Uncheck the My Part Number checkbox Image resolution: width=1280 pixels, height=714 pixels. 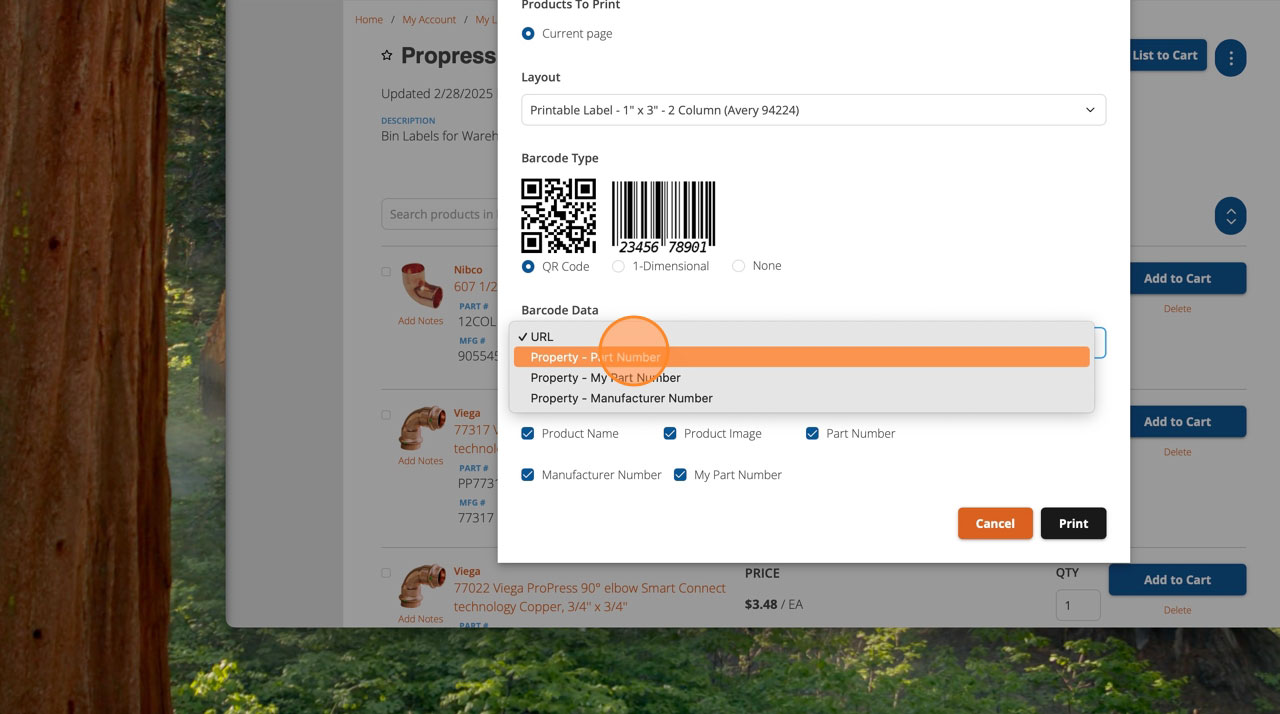point(680,475)
